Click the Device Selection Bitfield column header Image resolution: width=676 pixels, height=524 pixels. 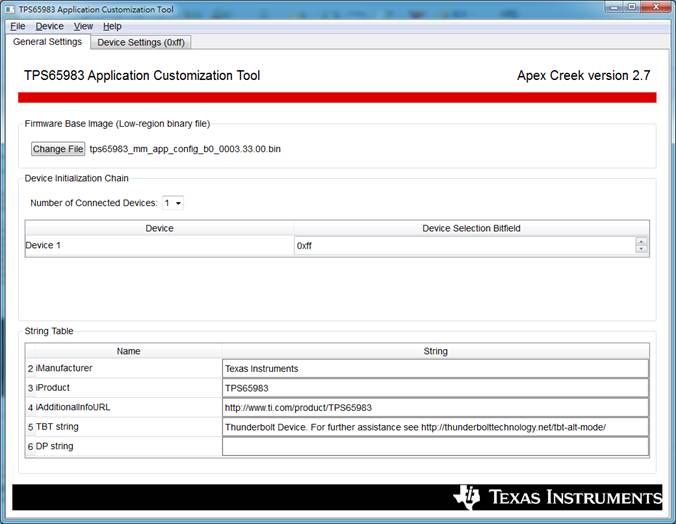coord(471,228)
